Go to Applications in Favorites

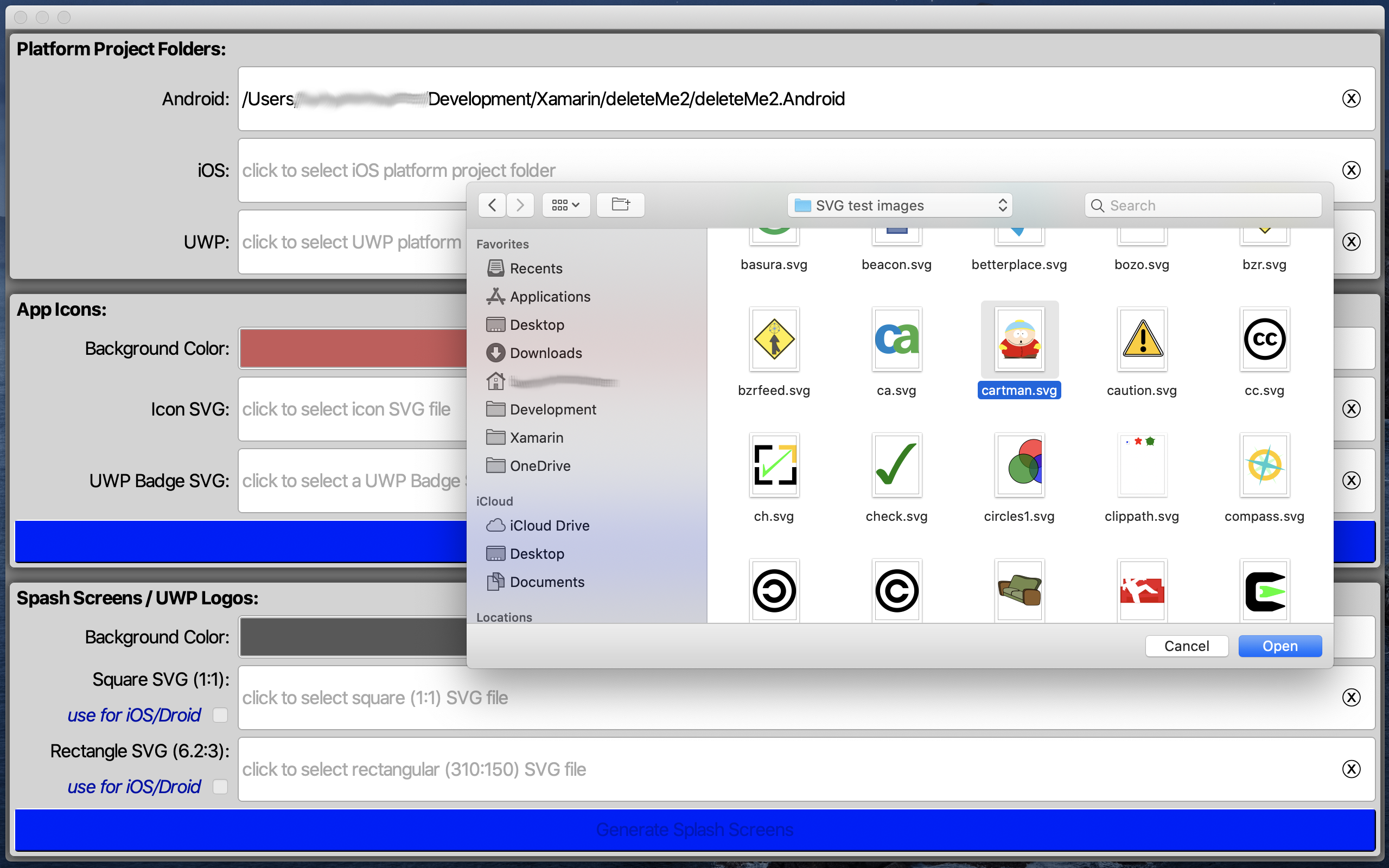click(x=549, y=297)
